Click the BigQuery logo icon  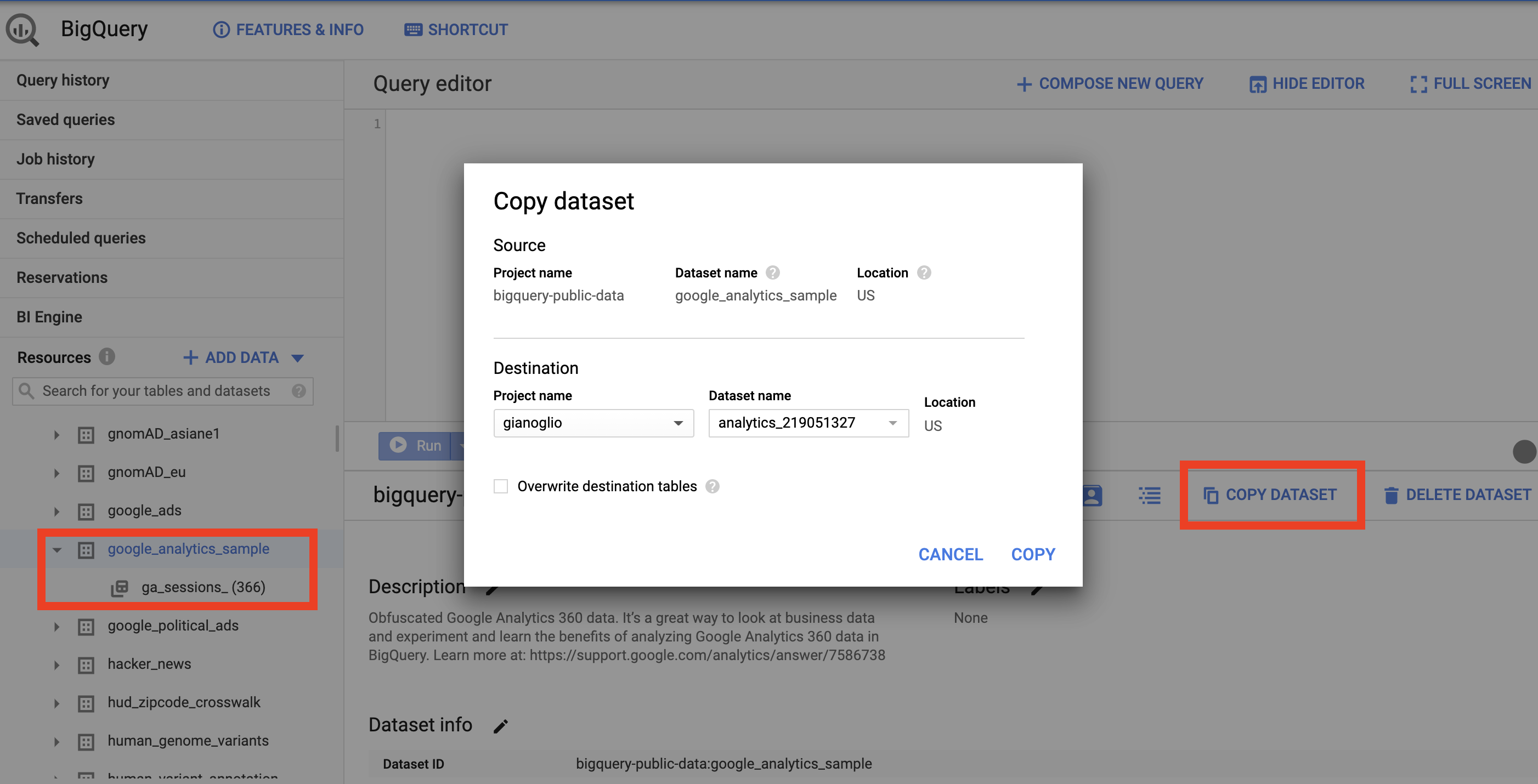point(22,30)
